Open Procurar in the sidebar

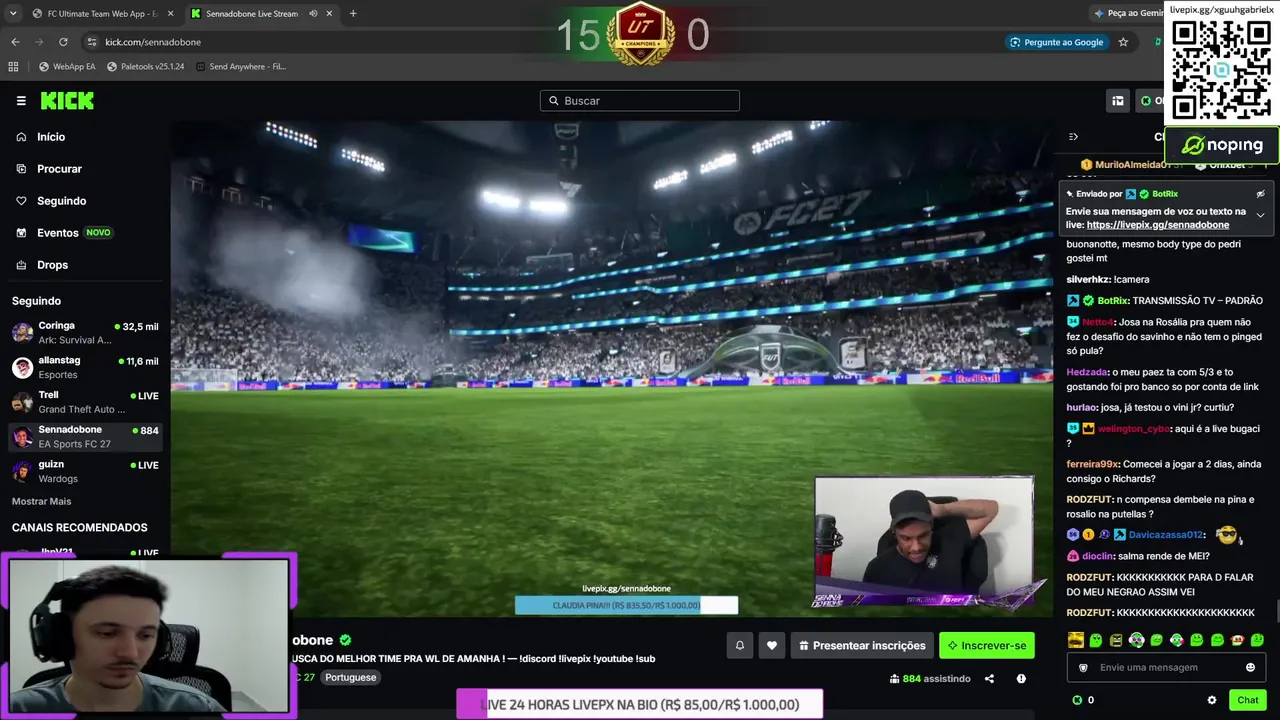tap(59, 169)
